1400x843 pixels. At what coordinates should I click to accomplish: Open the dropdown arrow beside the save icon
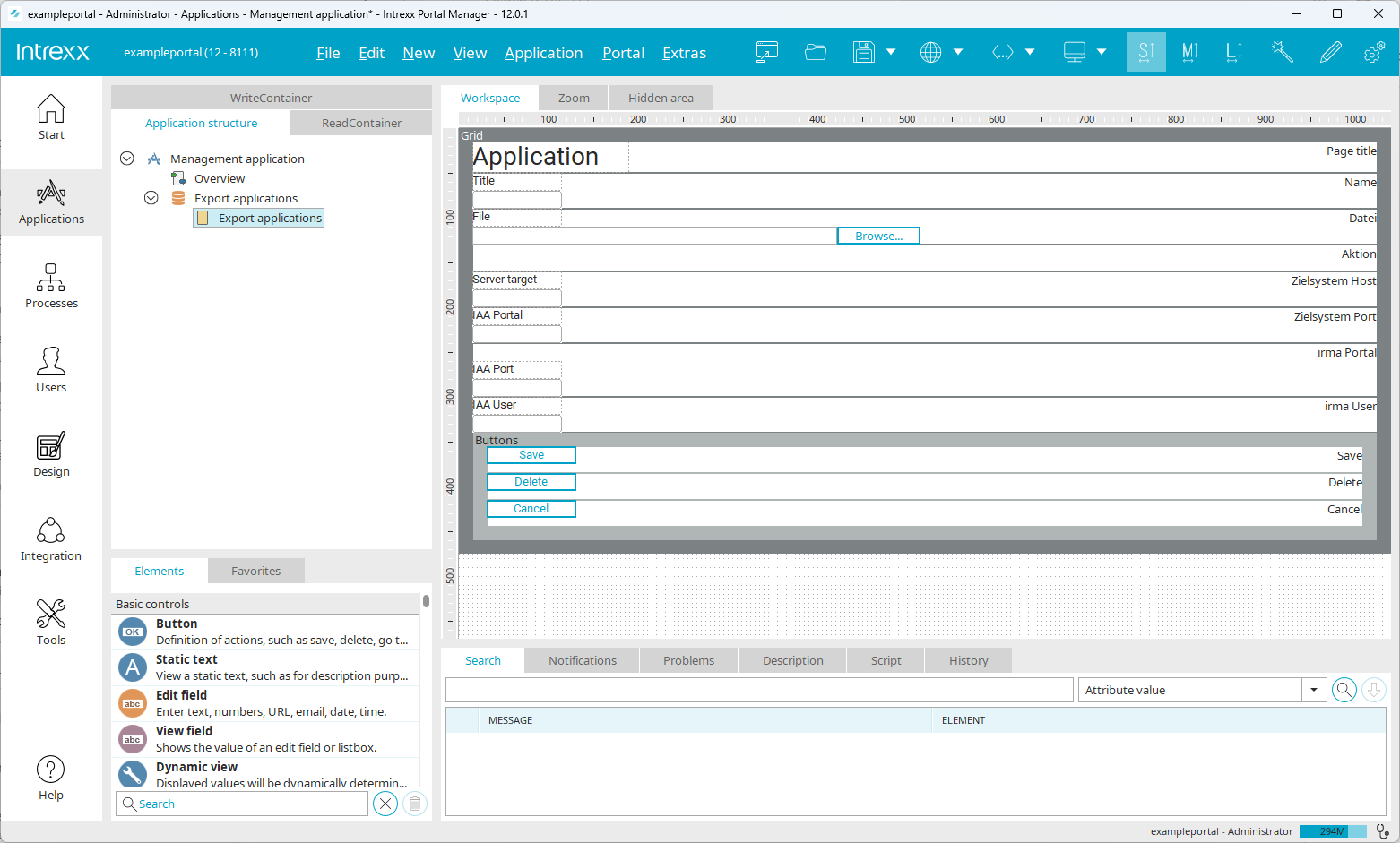click(891, 52)
